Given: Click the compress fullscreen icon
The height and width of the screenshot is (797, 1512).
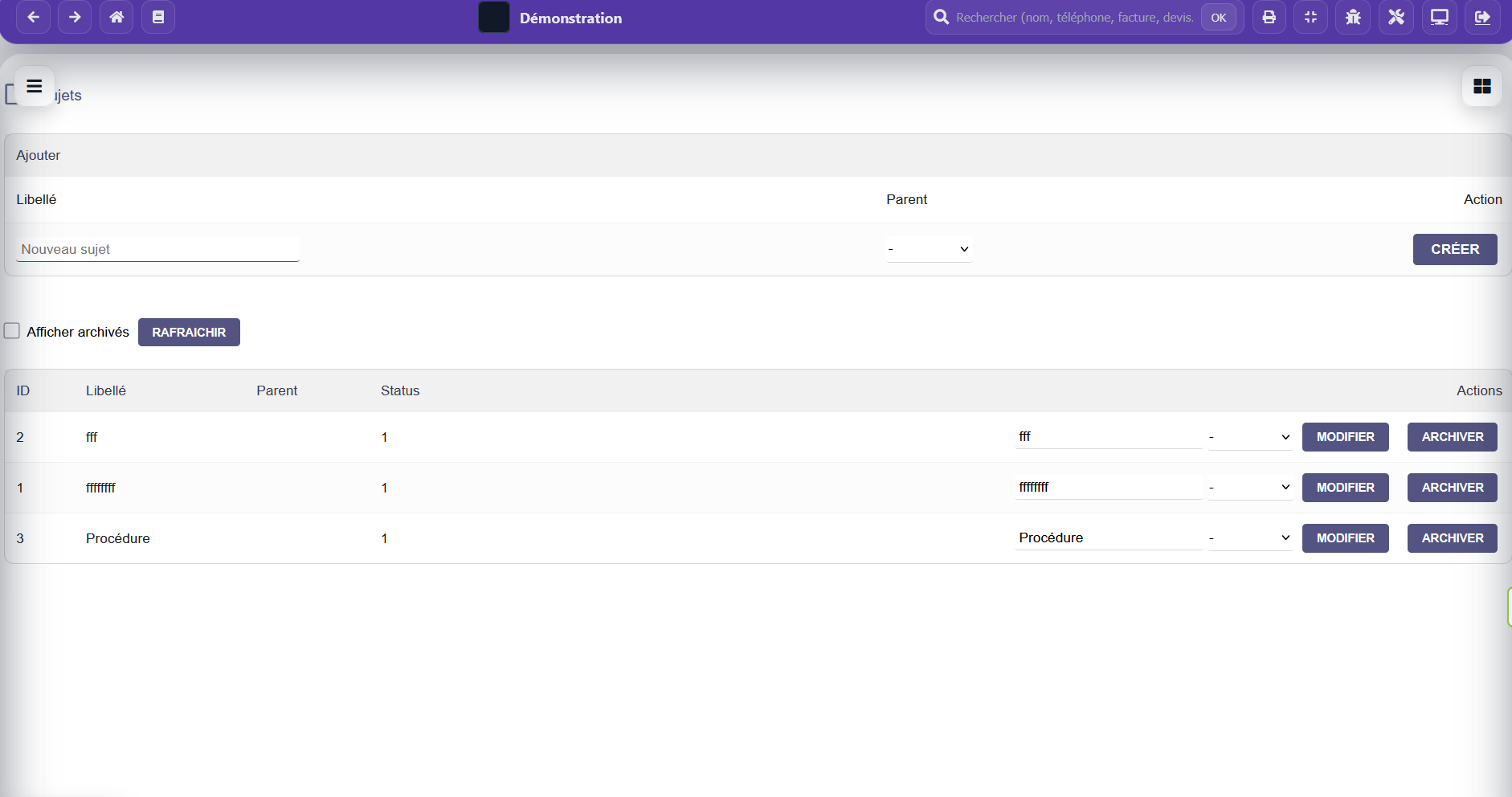Looking at the screenshot, I should pyautogui.click(x=1310, y=17).
